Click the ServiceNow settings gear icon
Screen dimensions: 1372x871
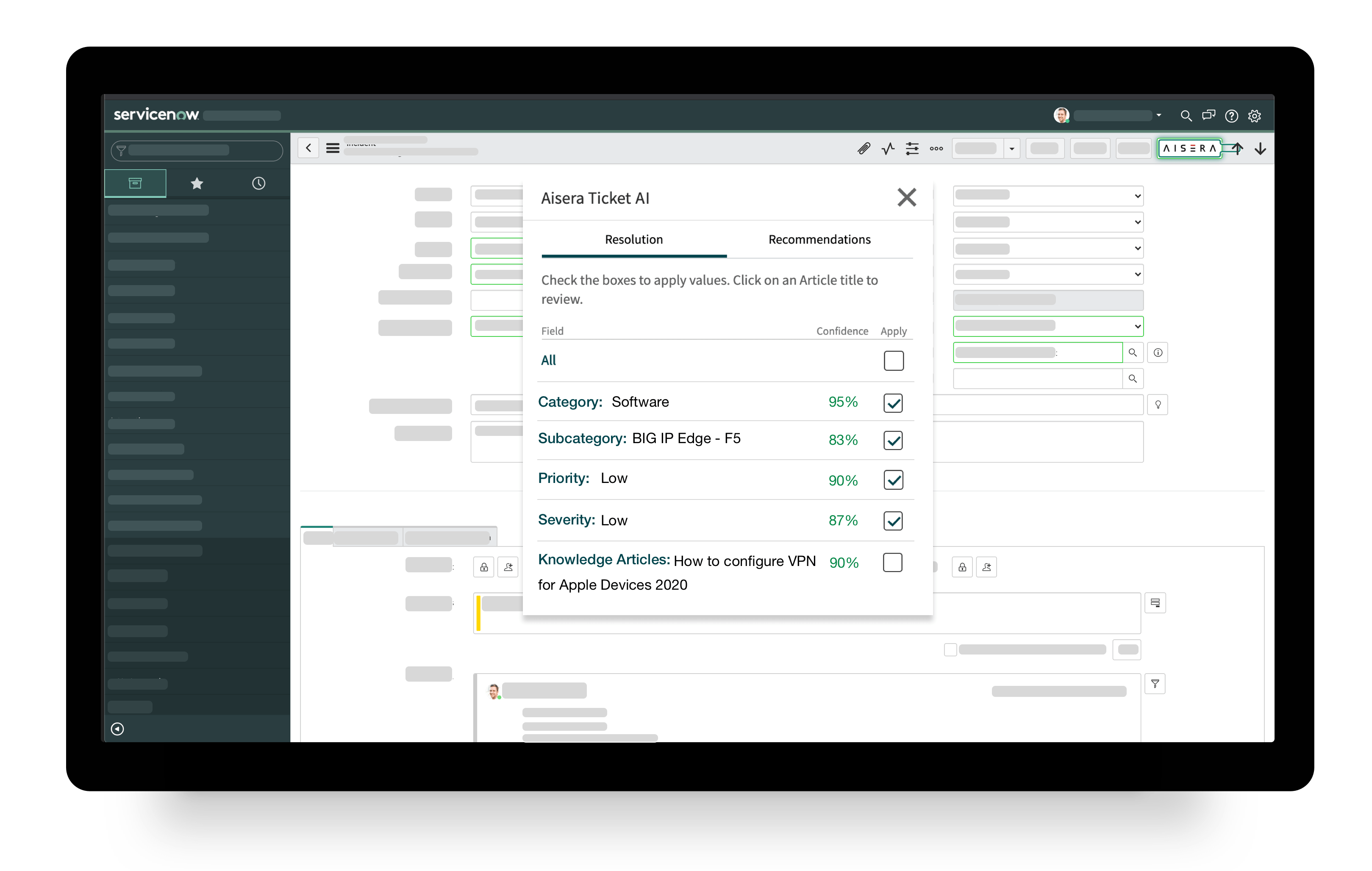(x=1254, y=116)
